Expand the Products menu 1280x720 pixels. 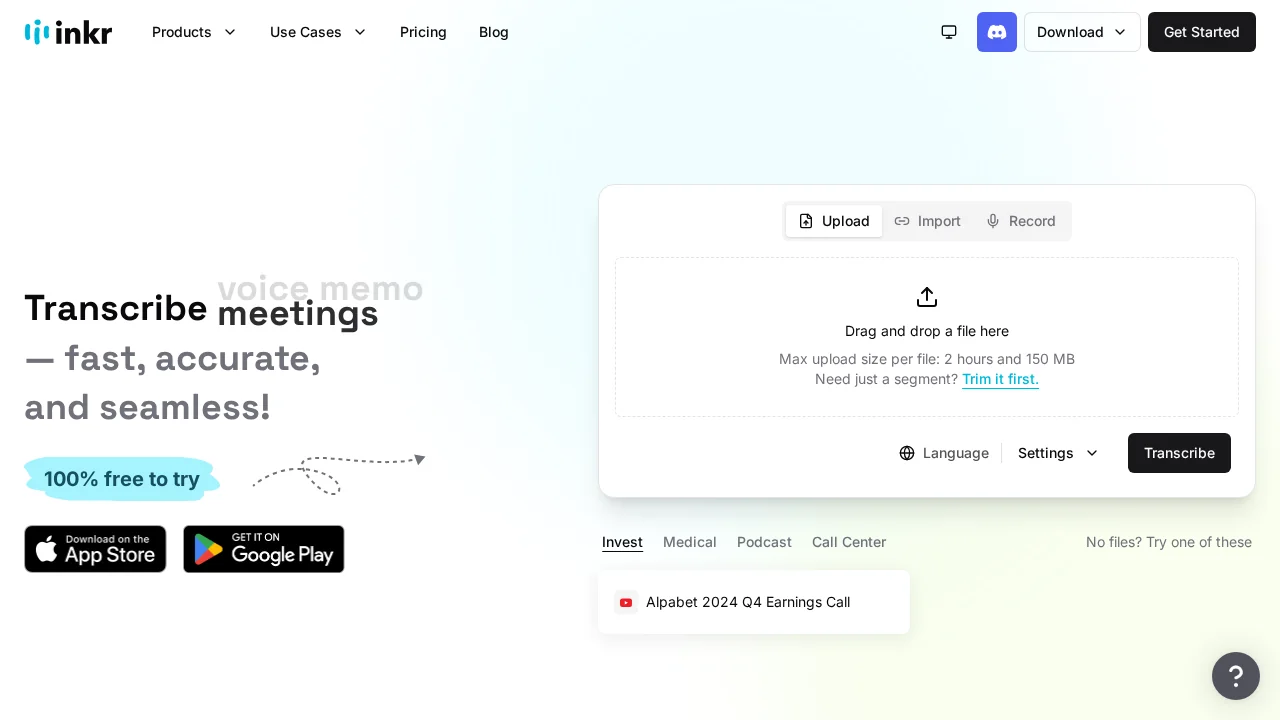coord(194,32)
